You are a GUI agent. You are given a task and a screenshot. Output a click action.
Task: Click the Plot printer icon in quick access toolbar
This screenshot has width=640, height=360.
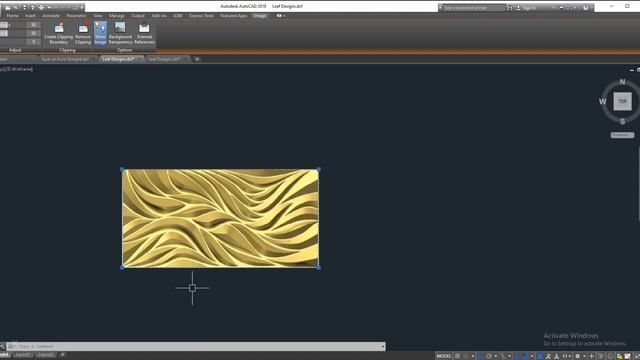tap(41, 8)
